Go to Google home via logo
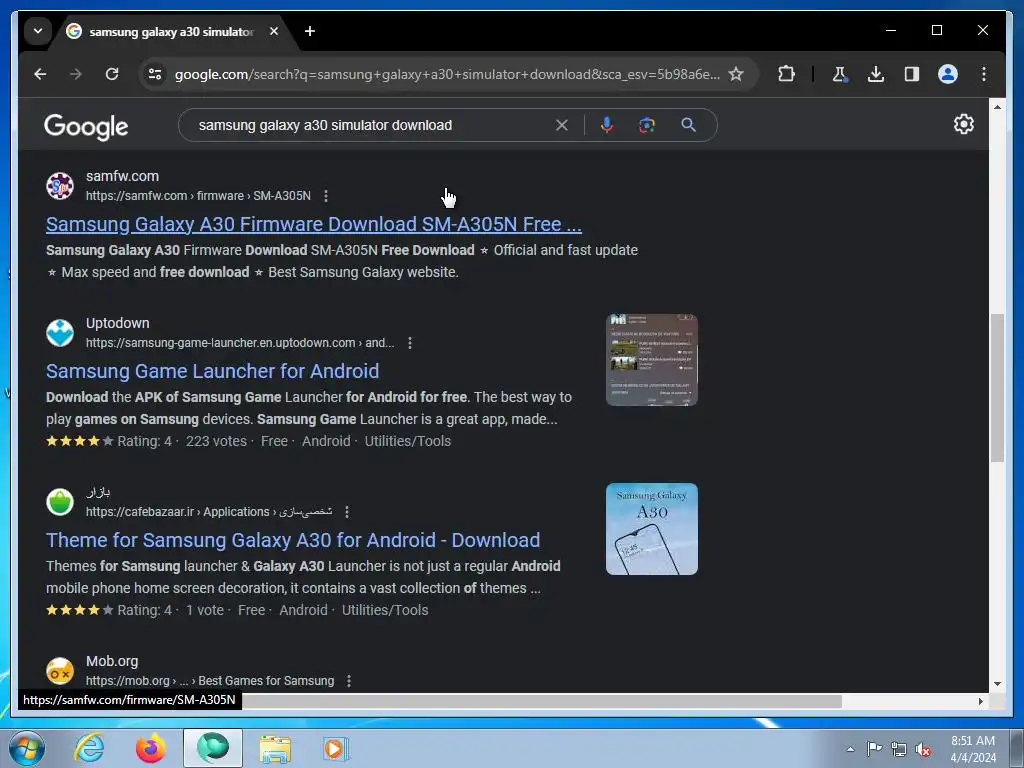 (86, 126)
